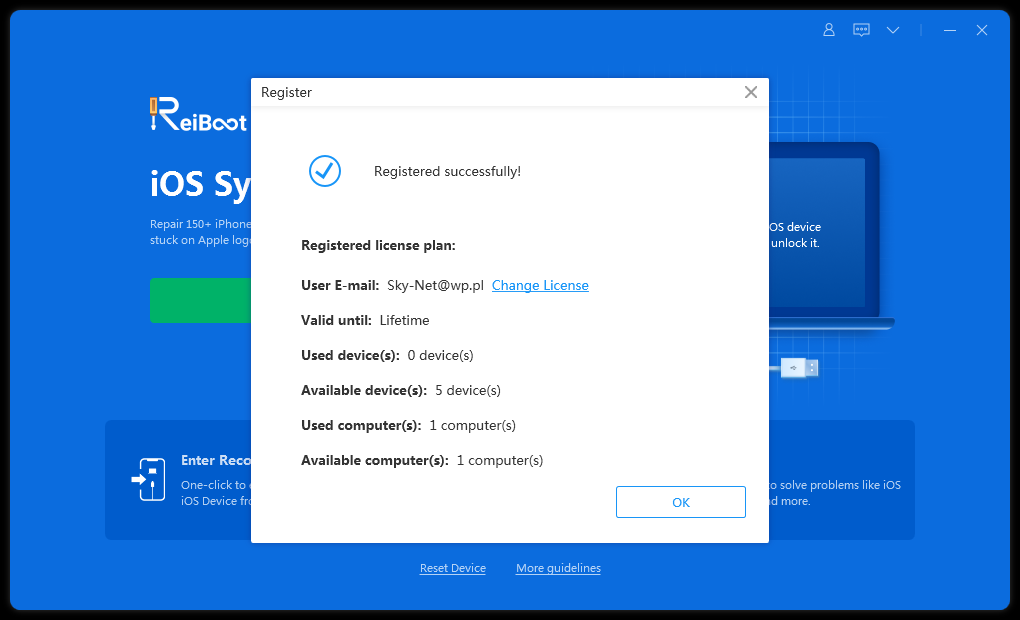Click the 'Lifetime' validity value

(405, 320)
